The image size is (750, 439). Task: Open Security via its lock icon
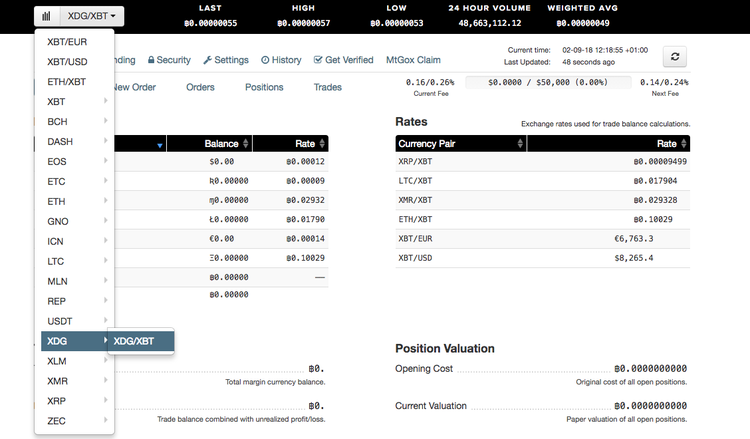[151, 60]
